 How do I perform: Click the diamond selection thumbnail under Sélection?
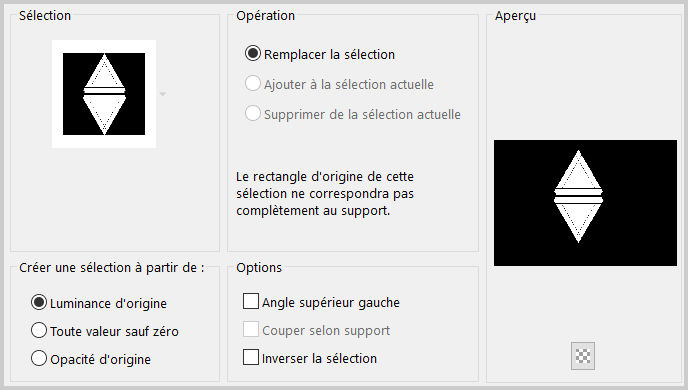[104, 94]
